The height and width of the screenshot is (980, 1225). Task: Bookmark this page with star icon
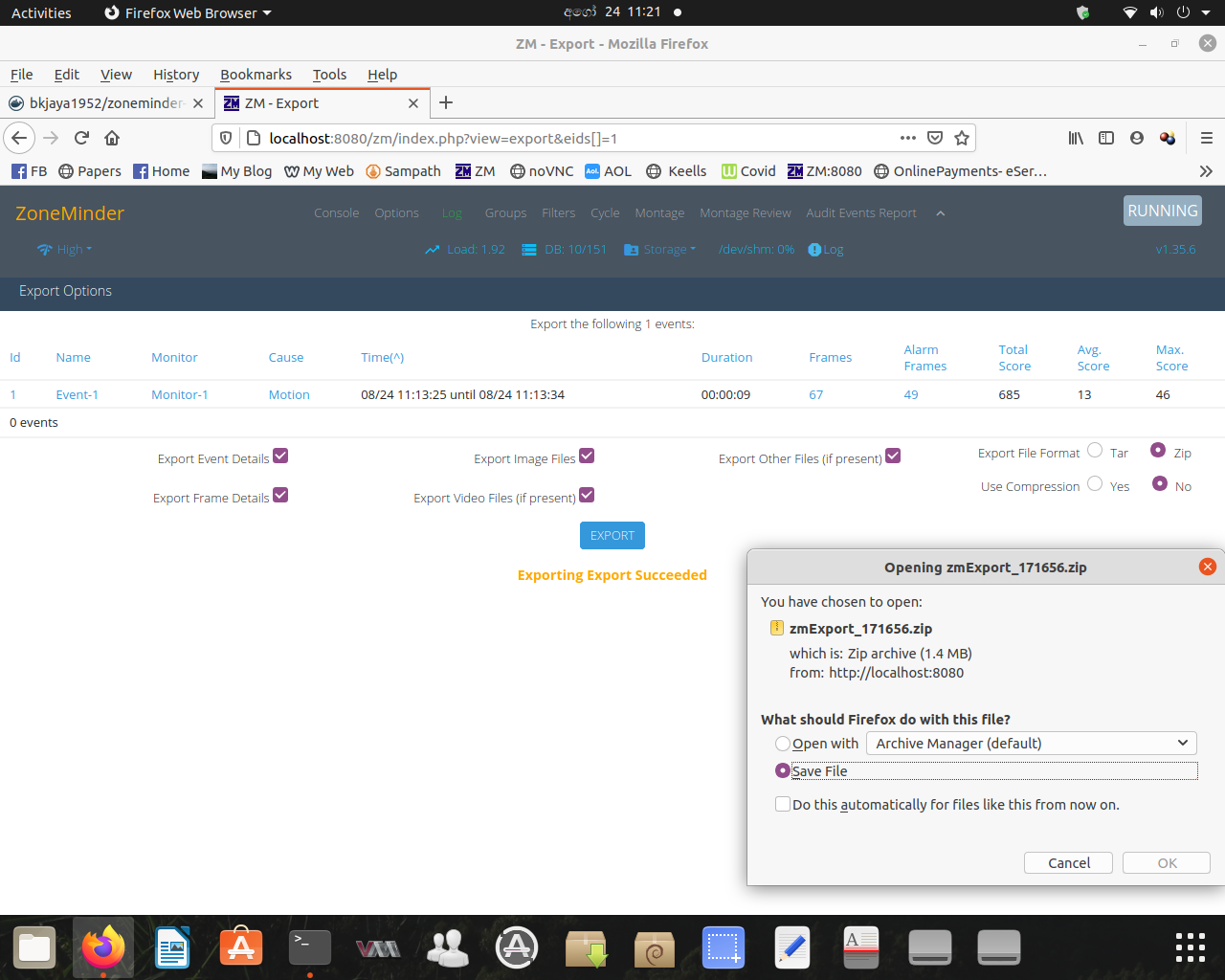(962, 138)
